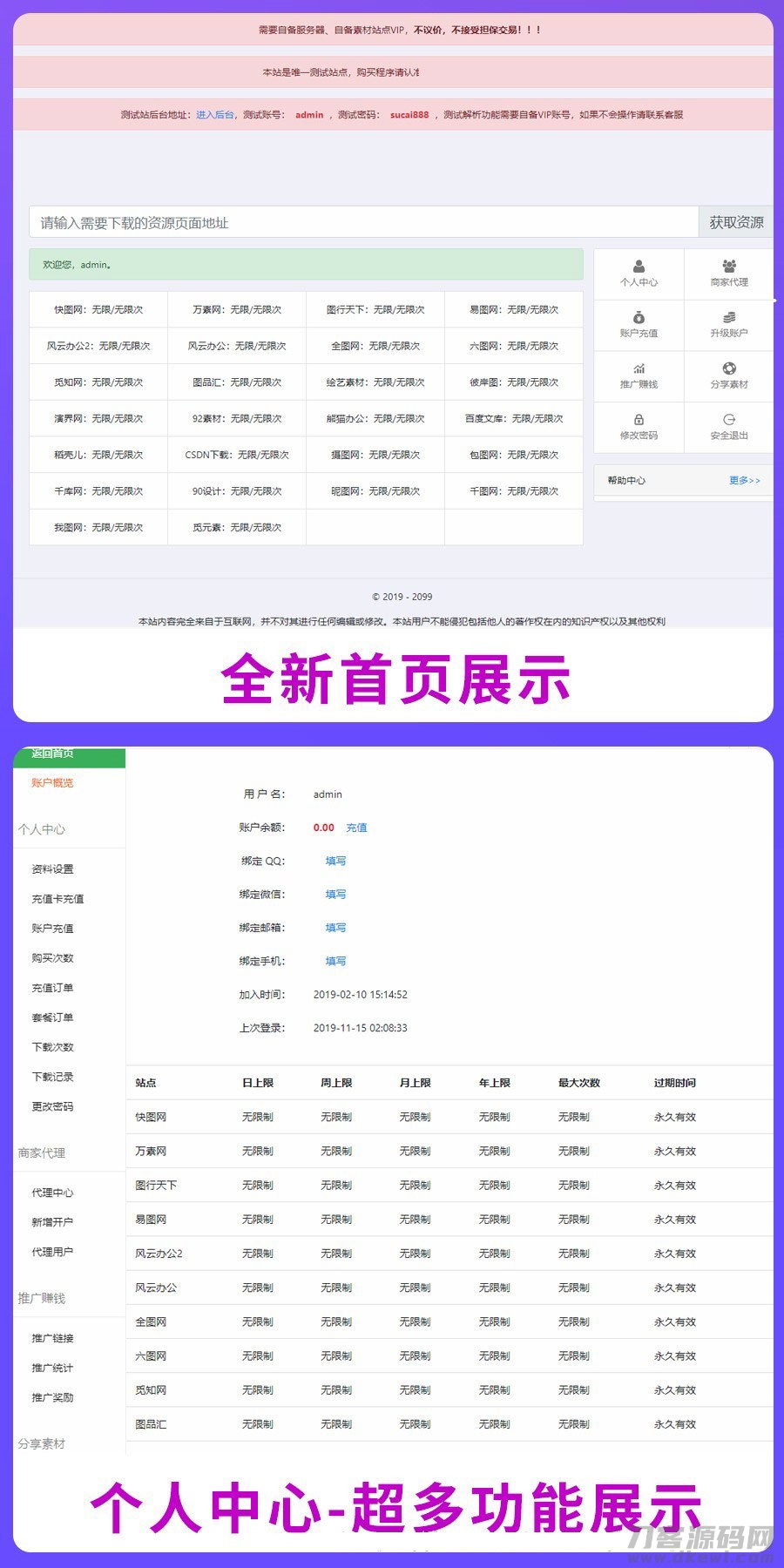Open 套餐订单 in the sidebar
The image size is (784, 1568).
(52, 1017)
